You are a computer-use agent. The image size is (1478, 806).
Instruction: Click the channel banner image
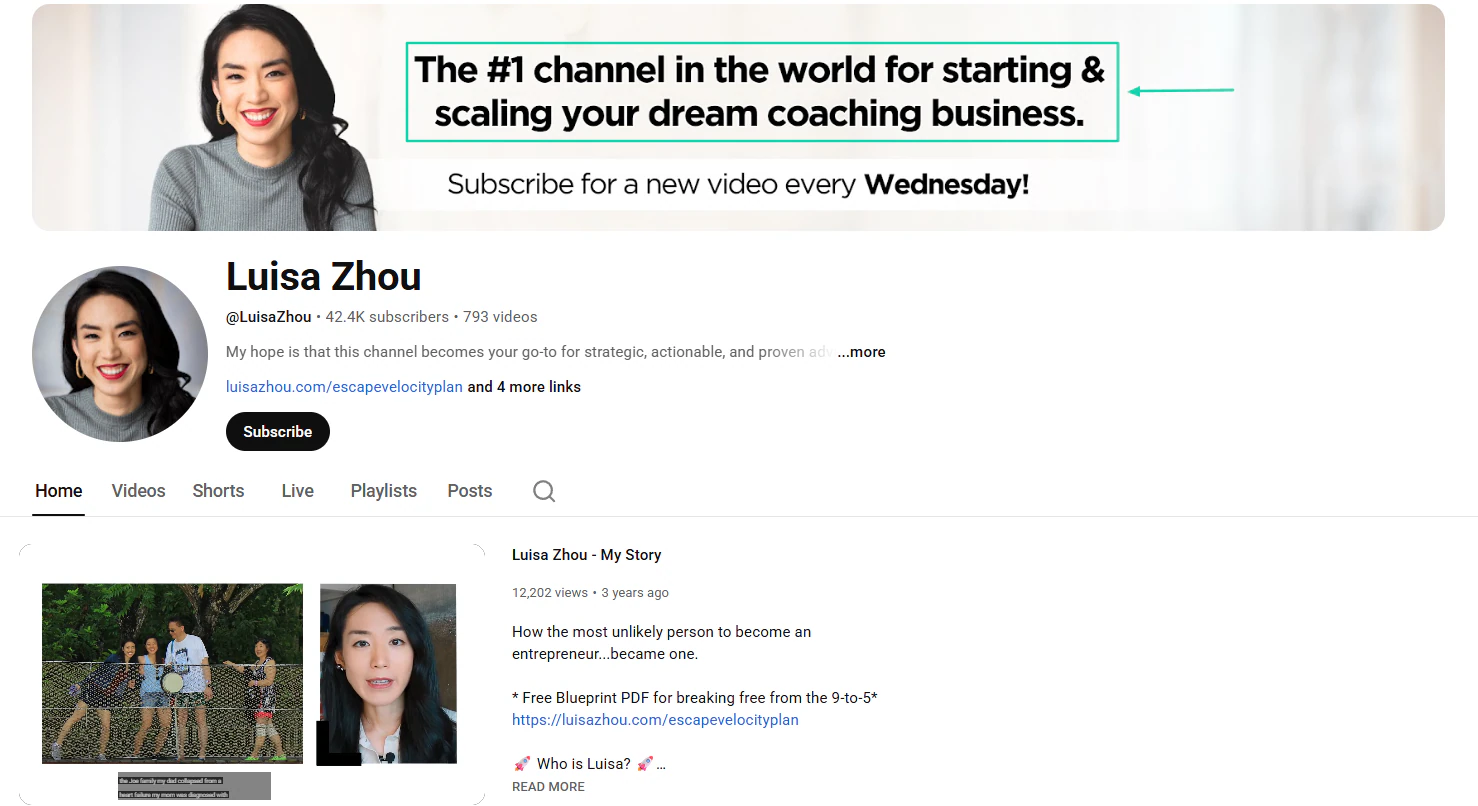[738, 117]
